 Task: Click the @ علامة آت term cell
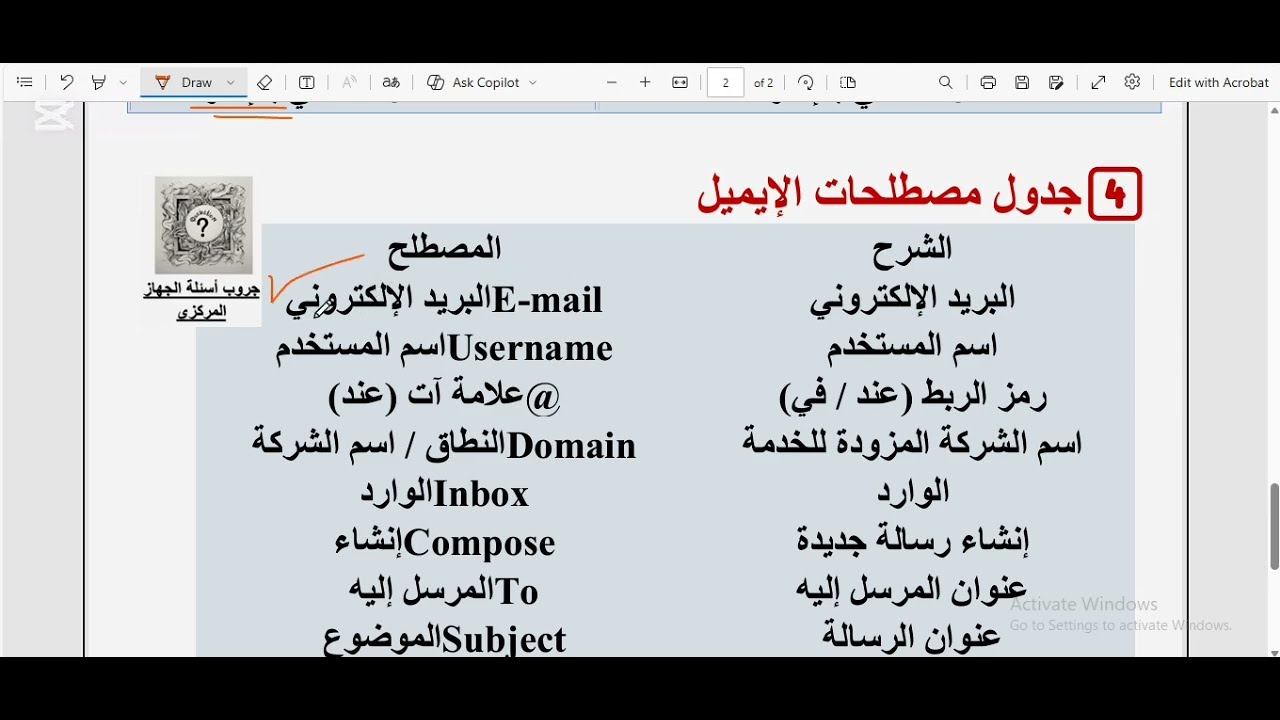tap(444, 396)
